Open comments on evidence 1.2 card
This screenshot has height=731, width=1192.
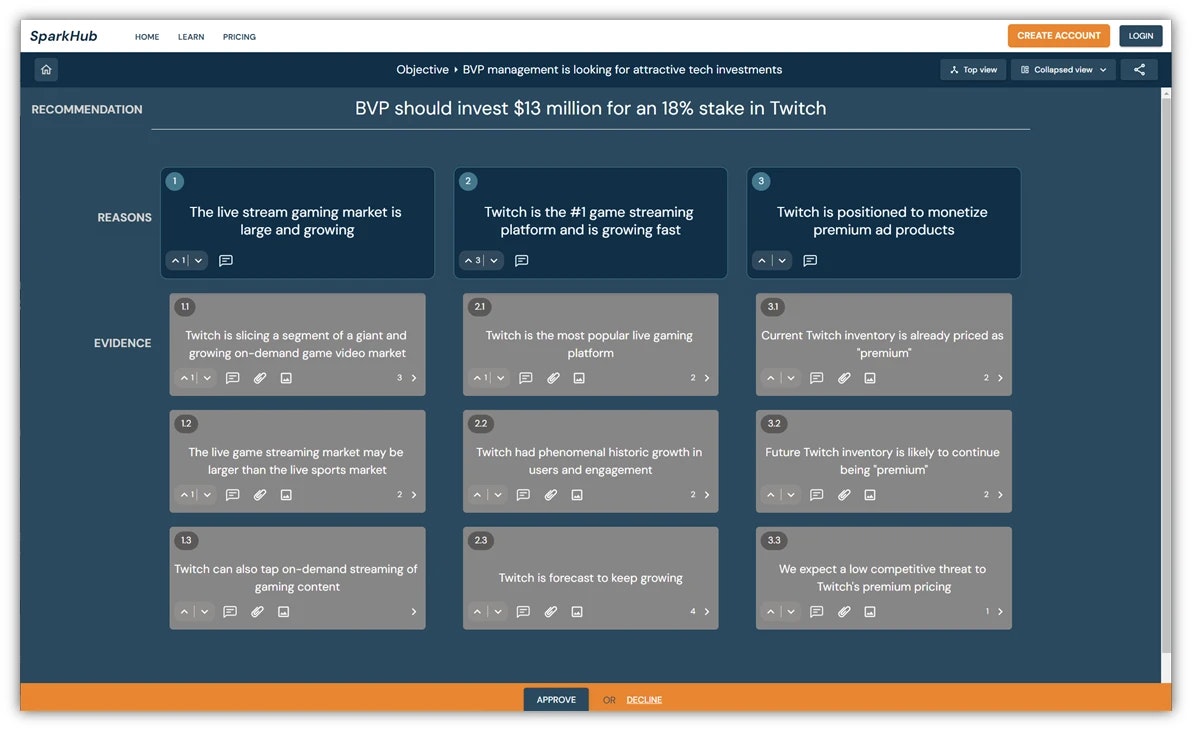point(233,495)
